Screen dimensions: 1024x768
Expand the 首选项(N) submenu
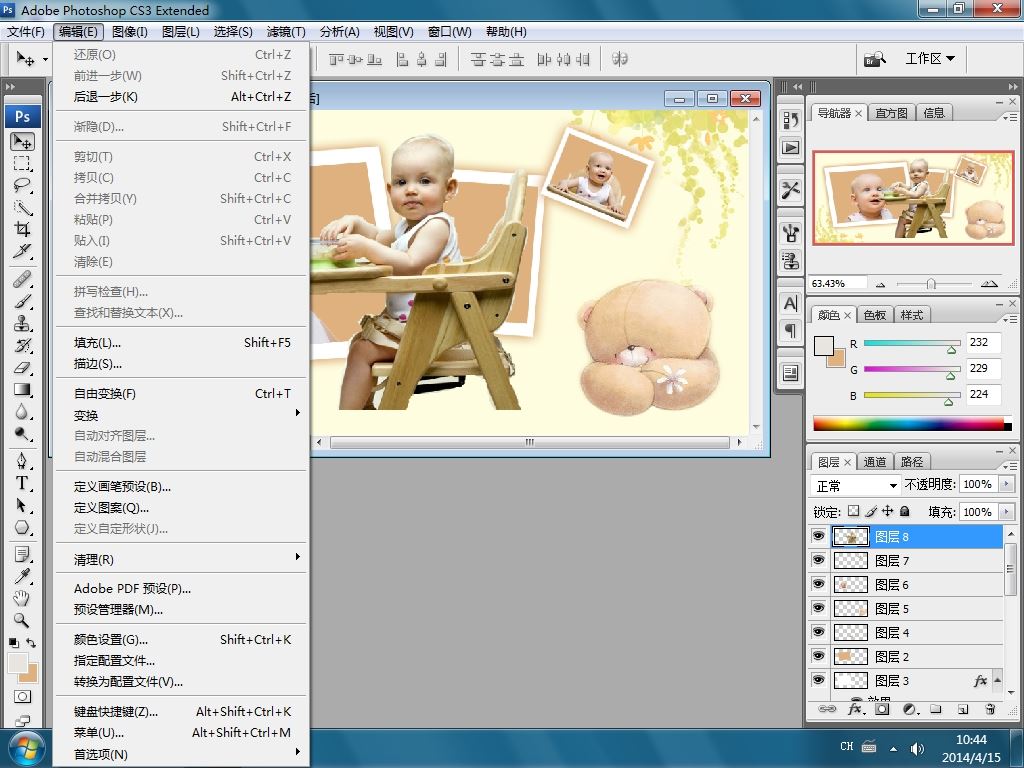tap(182, 754)
